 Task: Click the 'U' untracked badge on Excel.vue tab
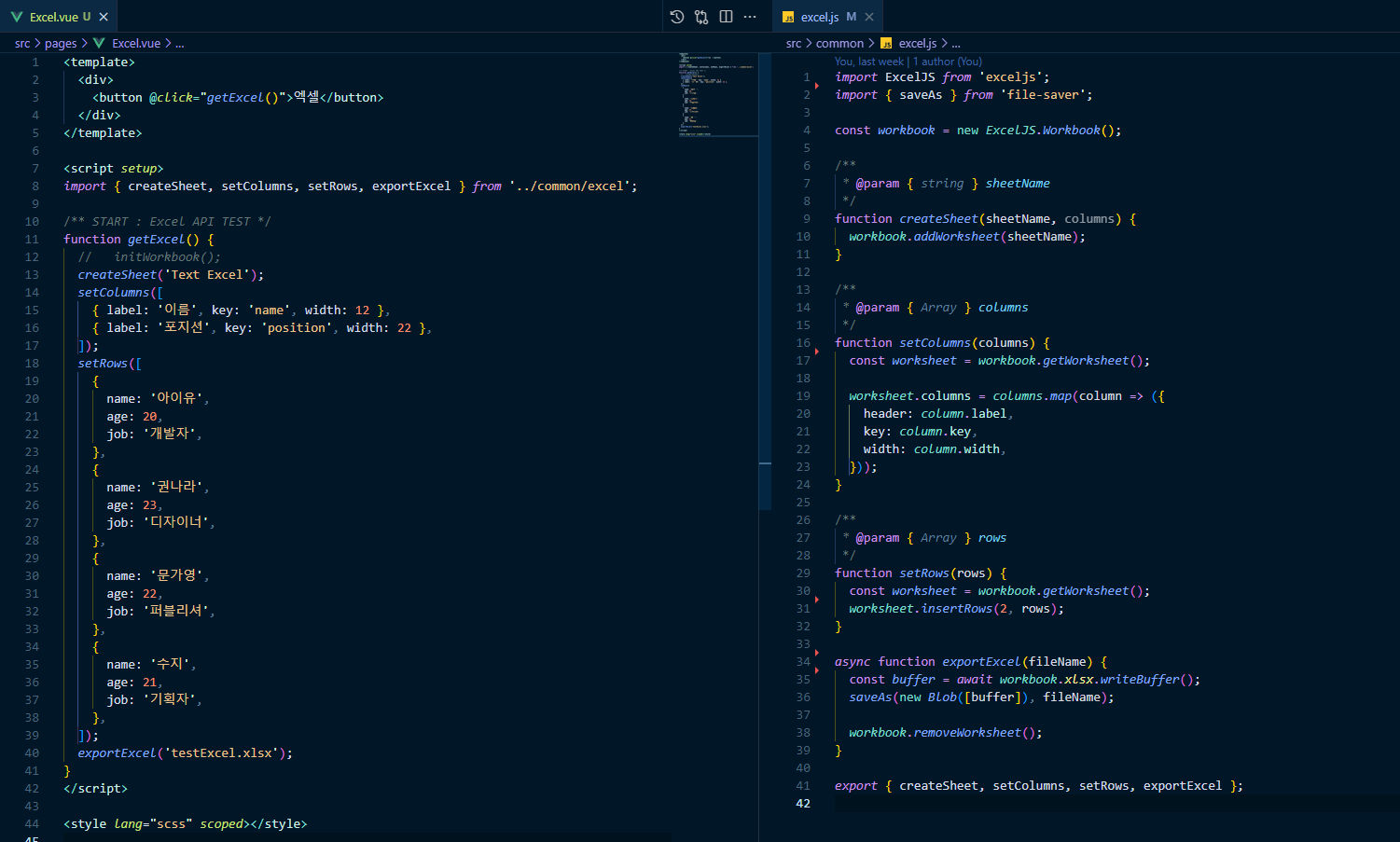pos(87,17)
